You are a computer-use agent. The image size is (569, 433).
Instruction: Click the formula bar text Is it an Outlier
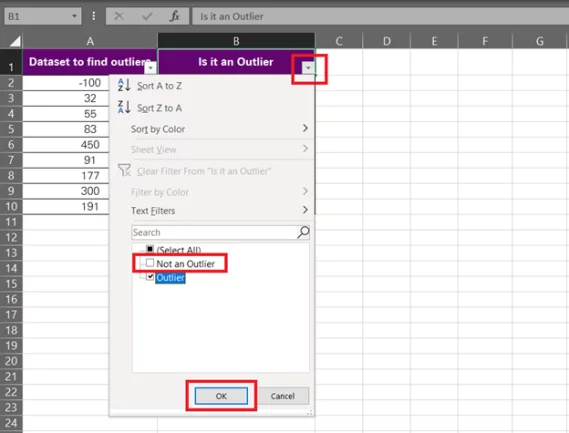232,16
